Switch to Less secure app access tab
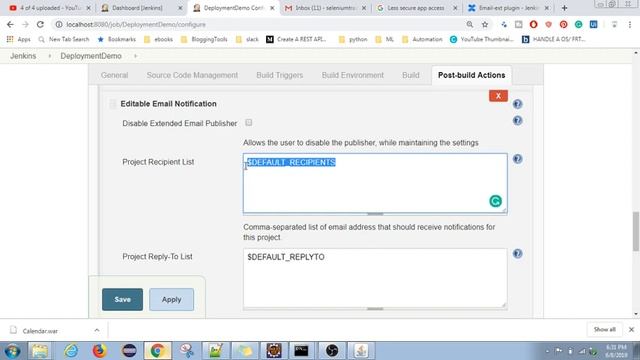 [x=416, y=8]
